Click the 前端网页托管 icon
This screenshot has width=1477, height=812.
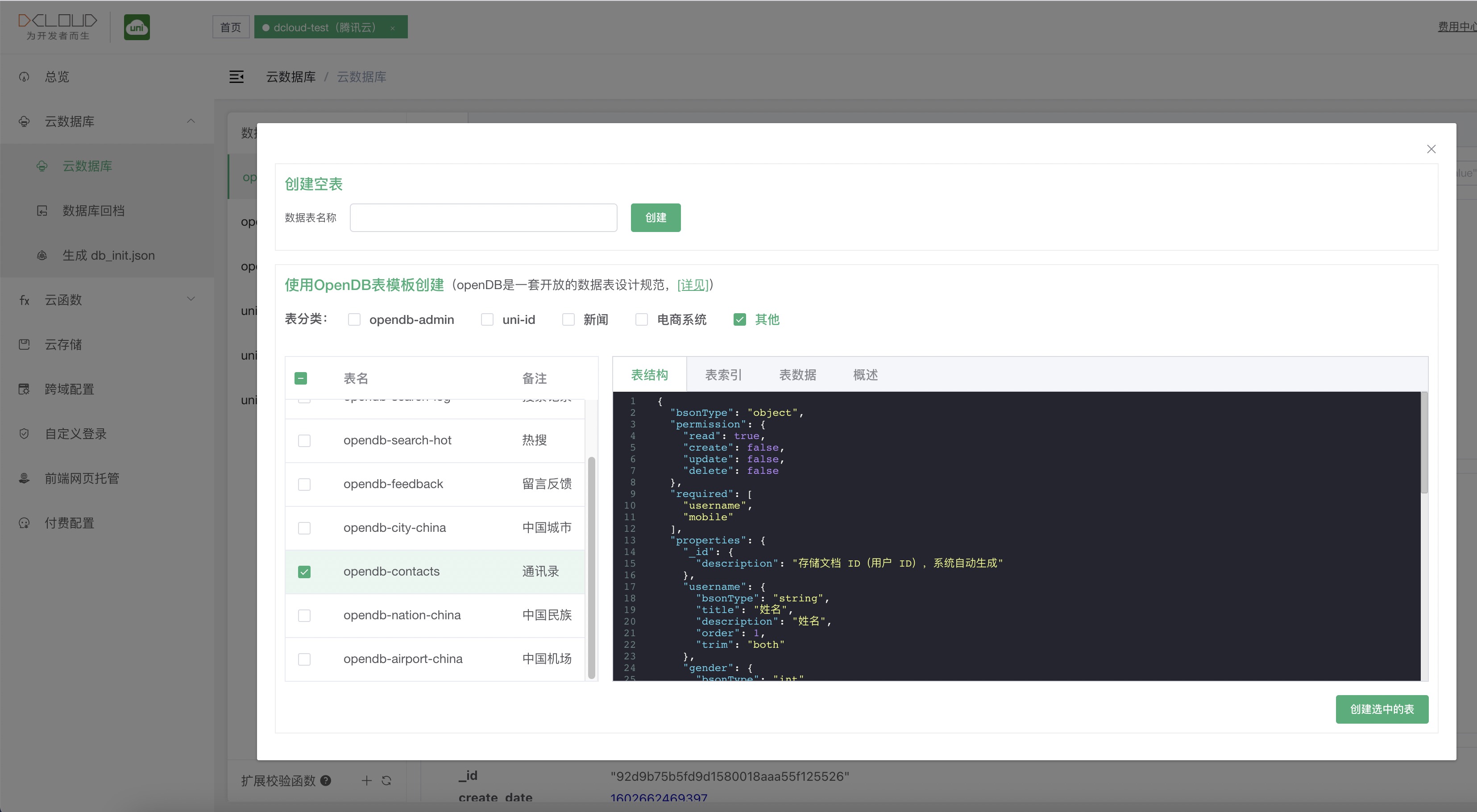(24, 478)
